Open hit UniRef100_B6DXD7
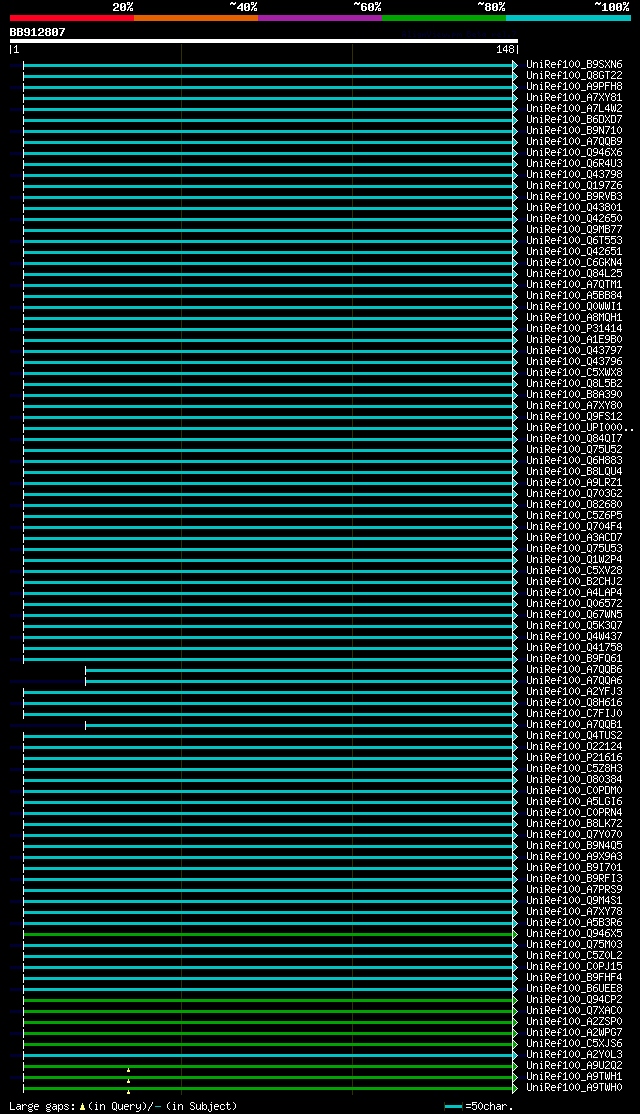Screen dimensions: 640x1114 pos(574,119)
